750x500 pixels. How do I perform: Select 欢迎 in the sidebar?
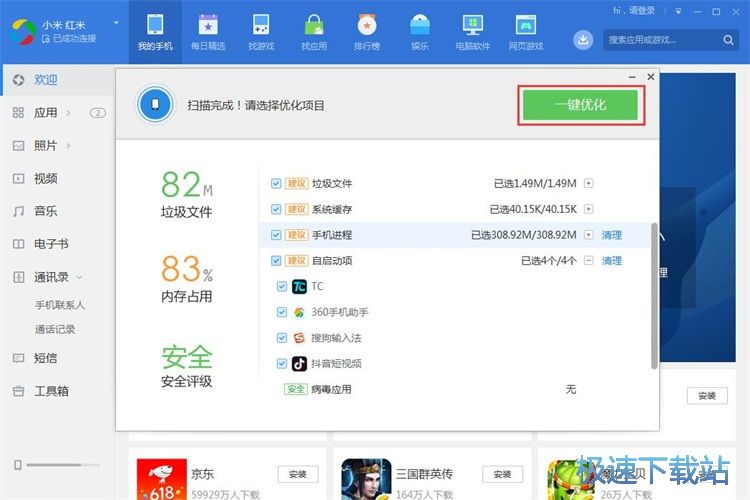point(57,80)
